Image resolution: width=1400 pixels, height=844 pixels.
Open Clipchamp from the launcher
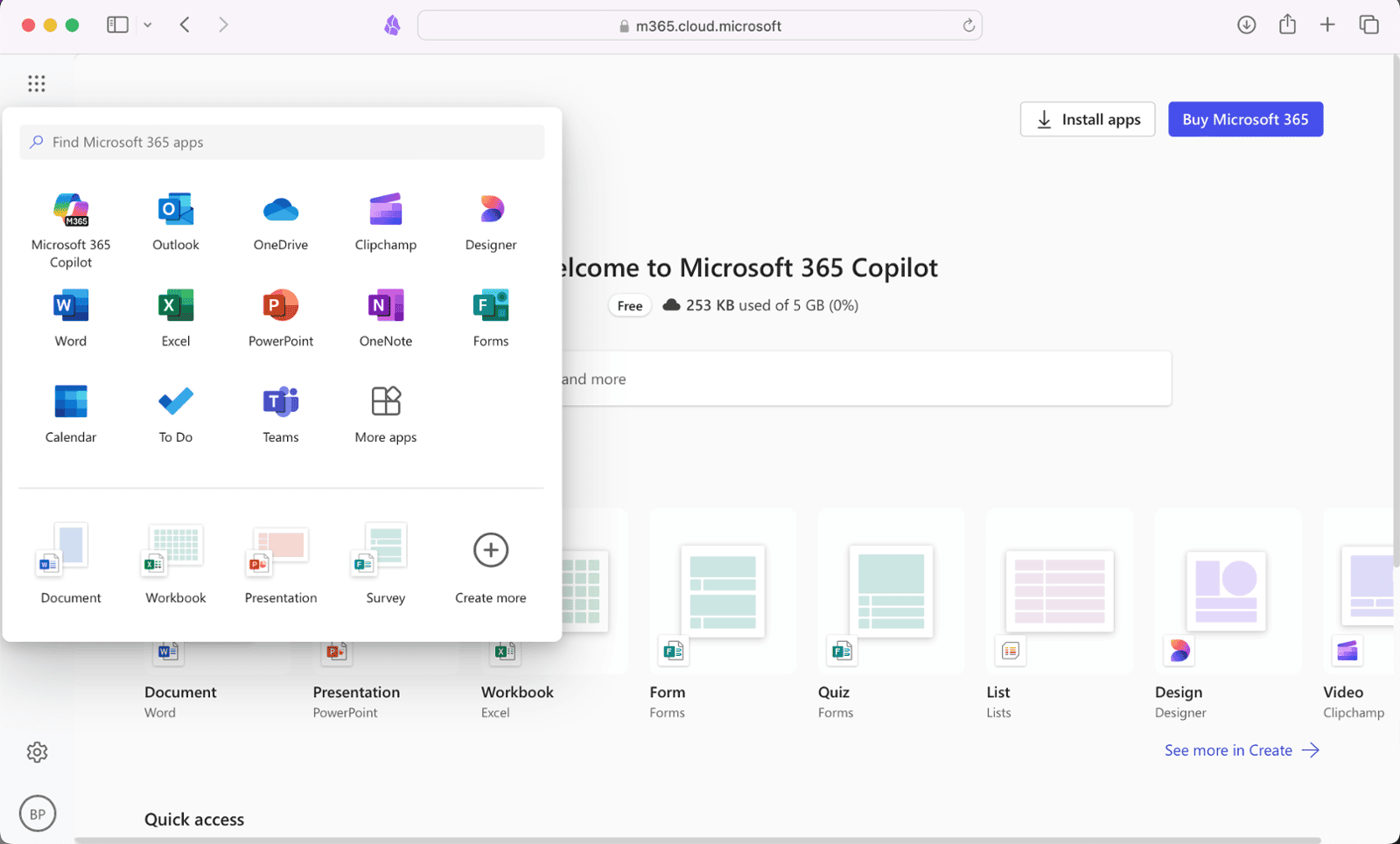pyautogui.click(x=386, y=222)
